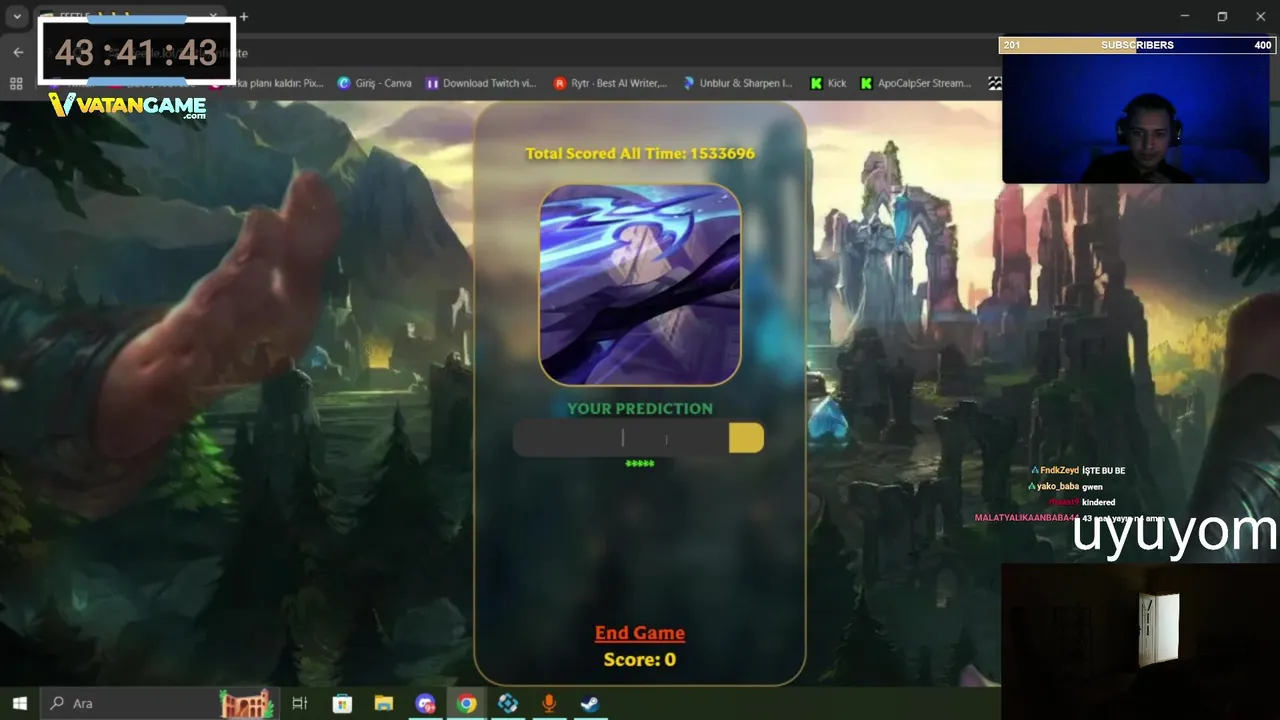The width and height of the screenshot is (1280, 720).
Task: Restore down the Chrome window
Action: 1222,16
